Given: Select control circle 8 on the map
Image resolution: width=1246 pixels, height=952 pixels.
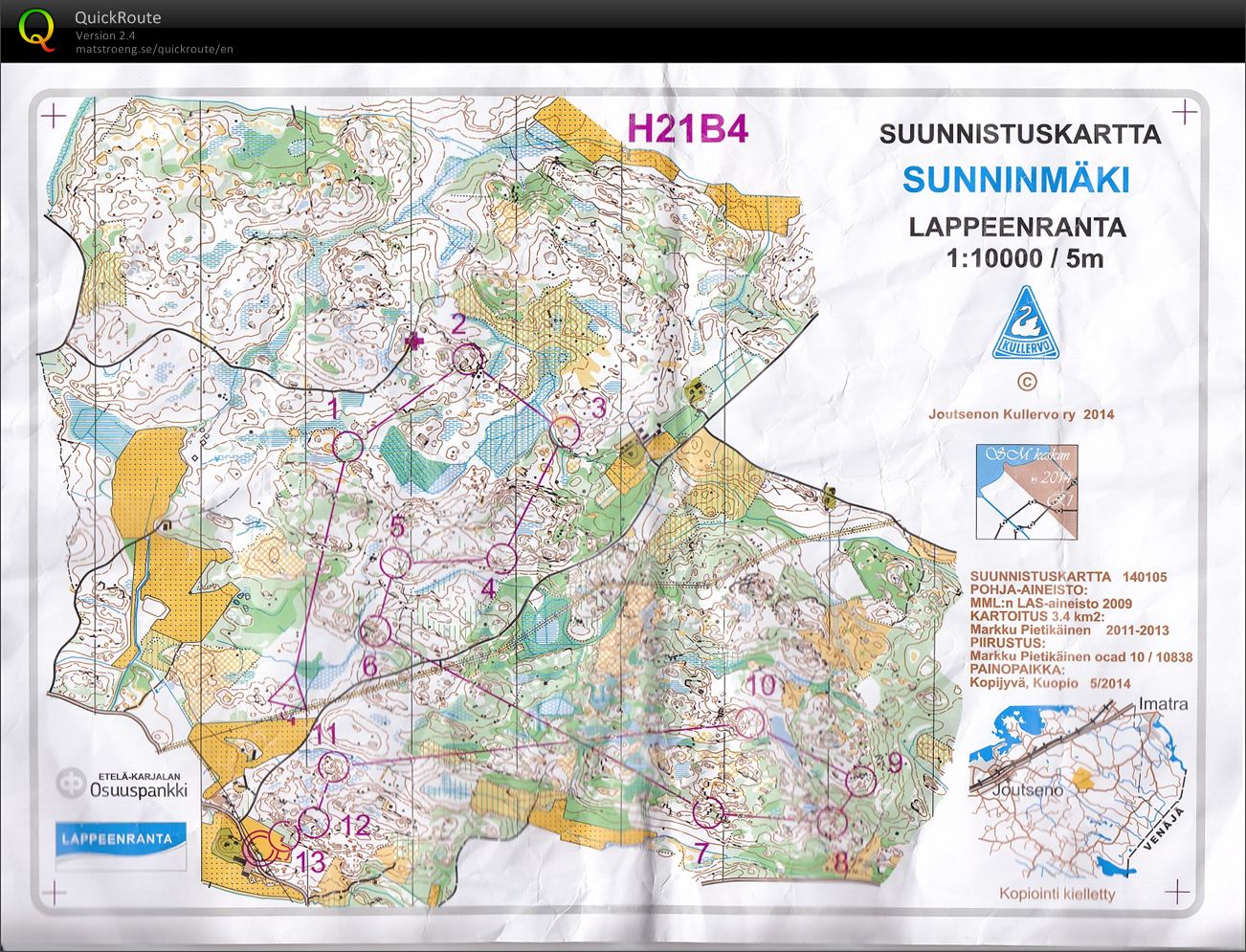Looking at the screenshot, I should click(x=833, y=821).
